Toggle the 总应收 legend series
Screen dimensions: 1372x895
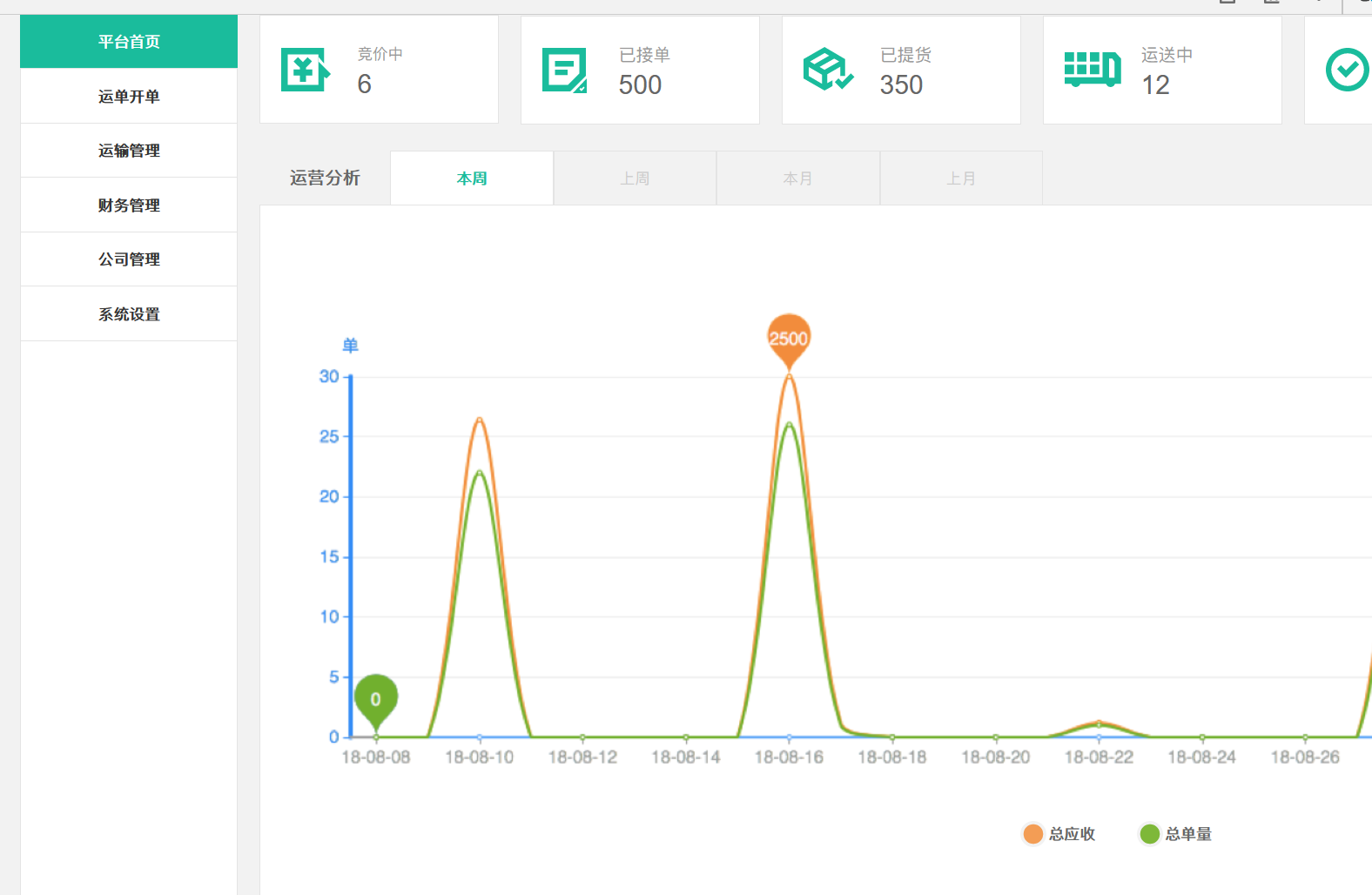click(x=1059, y=834)
